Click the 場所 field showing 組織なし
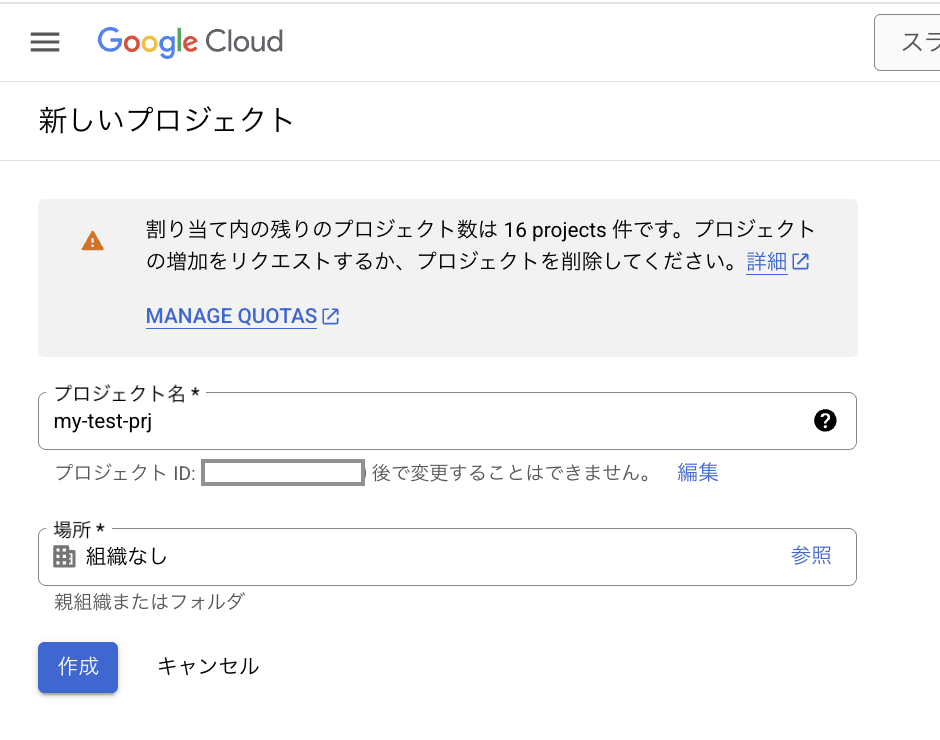 pyautogui.click(x=420, y=556)
